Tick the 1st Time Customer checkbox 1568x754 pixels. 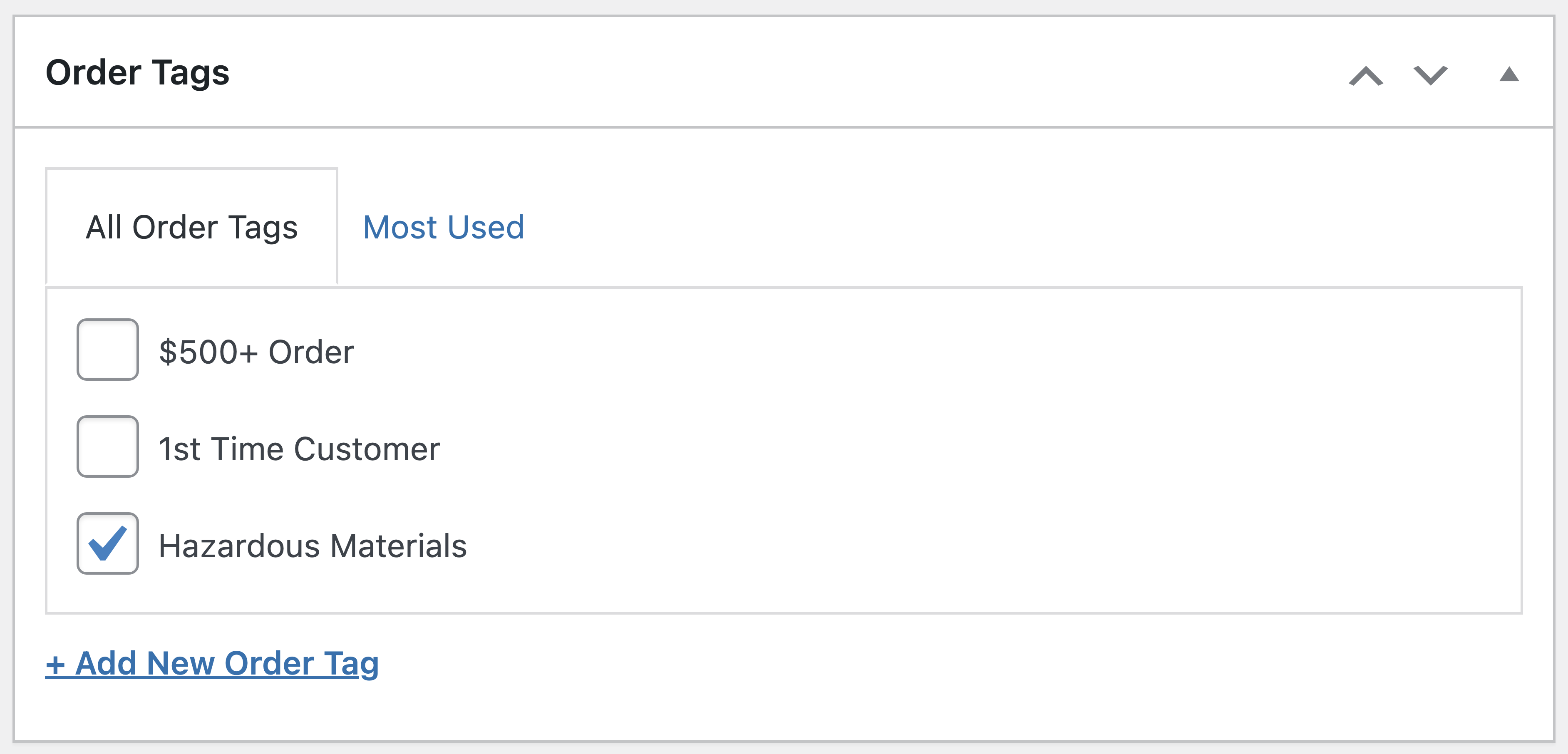pos(108,446)
